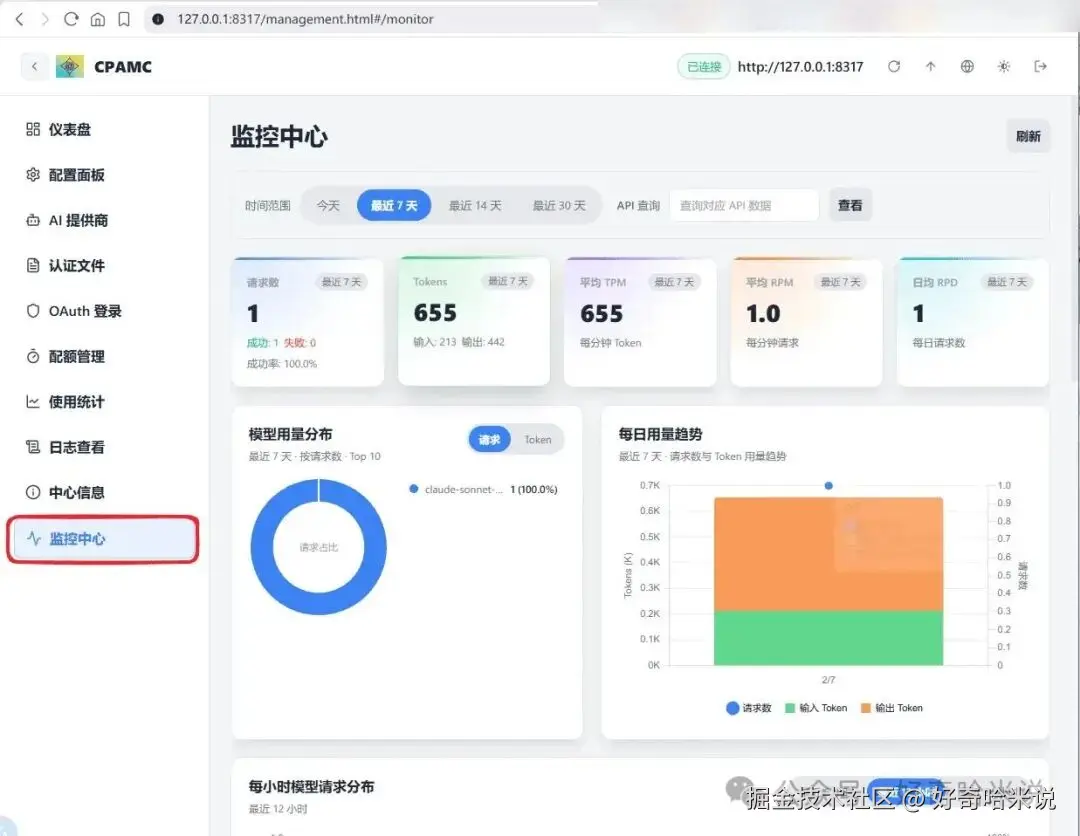This screenshot has width=1080, height=836.
Task: Select the 最近 7 天 time range
Action: coord(394,205)
